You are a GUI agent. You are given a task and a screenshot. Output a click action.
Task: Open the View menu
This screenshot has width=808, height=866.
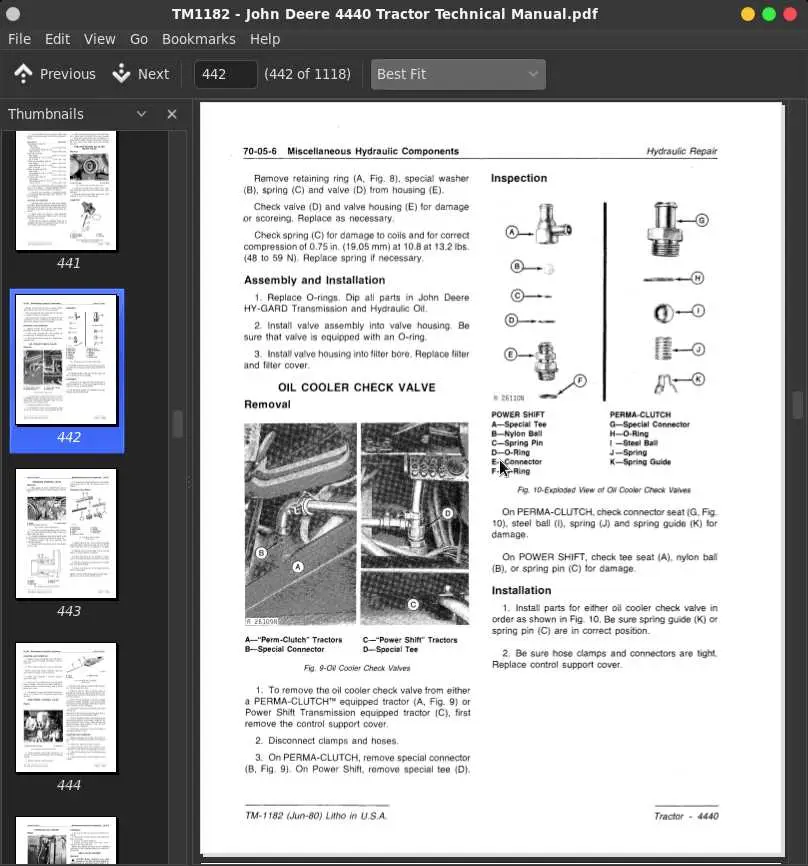pyautogui.click(x=99, y=39)
